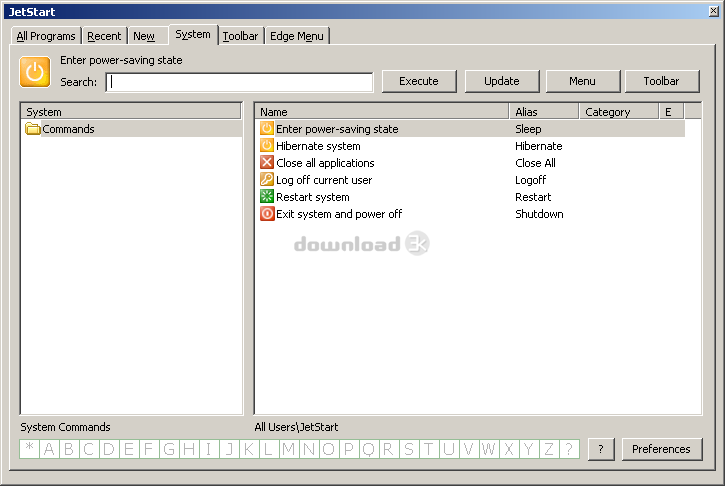Click the Commands folder icon
This screenshot has height=486, width=725.
[x=32, y=129]
